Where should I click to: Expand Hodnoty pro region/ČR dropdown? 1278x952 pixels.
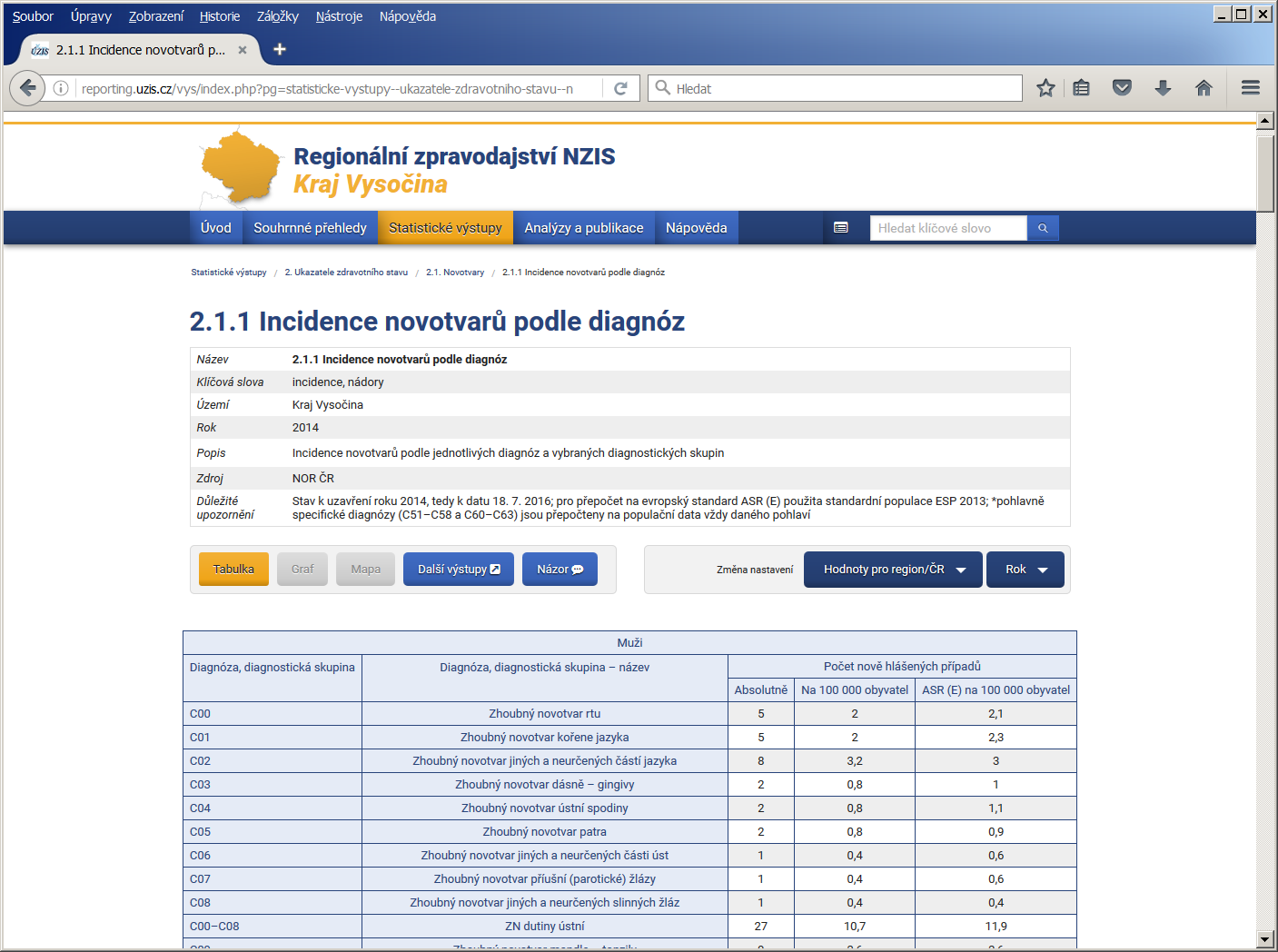[x=893, y=570]
